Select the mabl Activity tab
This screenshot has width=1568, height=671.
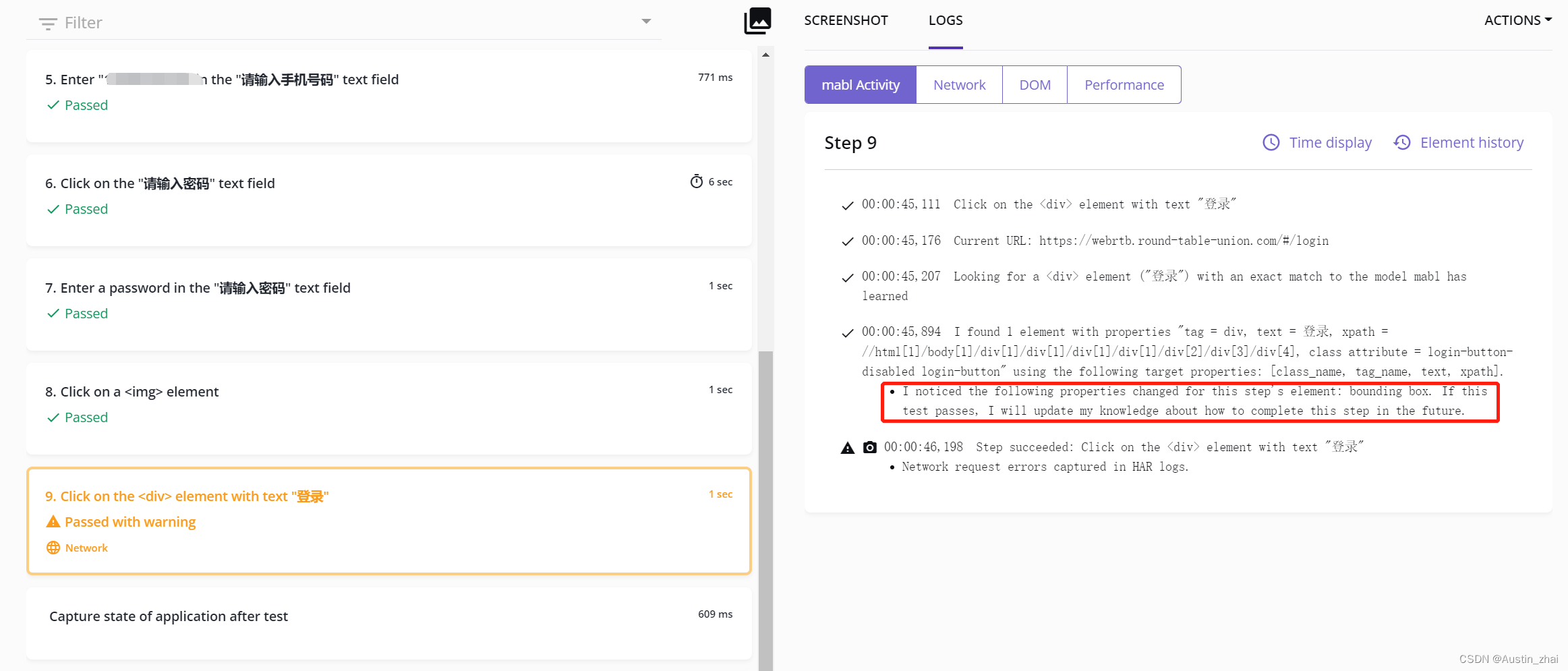coord(861,85)
